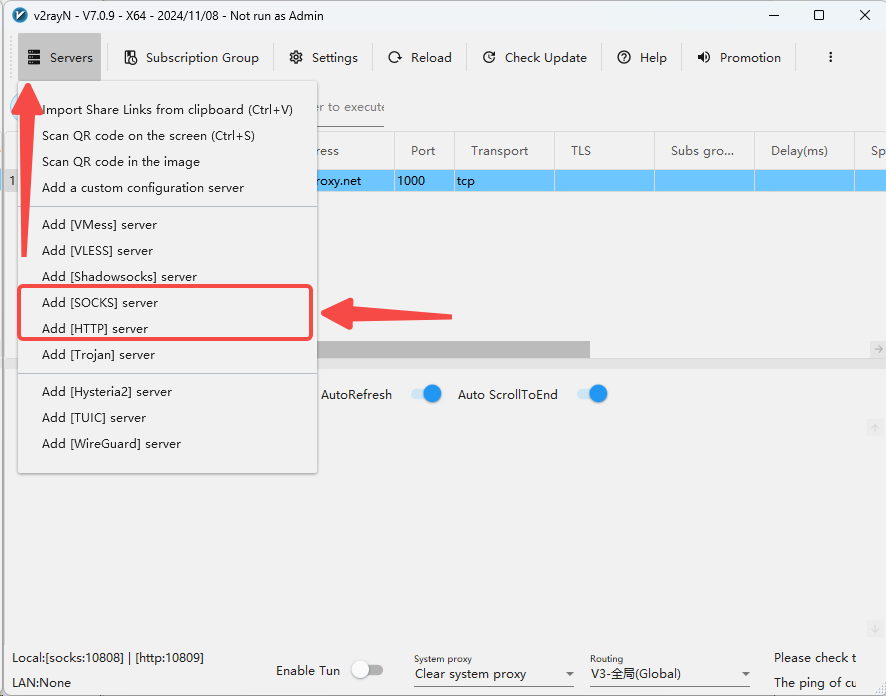Click the Check Update icon
The height and width of the screenshot is (696, 886).
[x=489, y=58]
